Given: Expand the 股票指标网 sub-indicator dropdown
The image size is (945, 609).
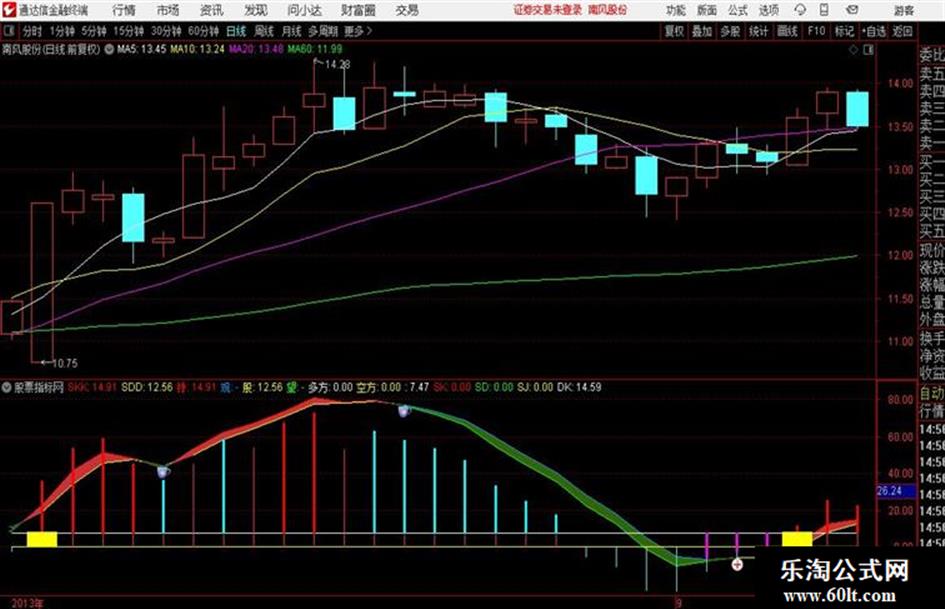Looking at the screenshot, I should [6, 387].
